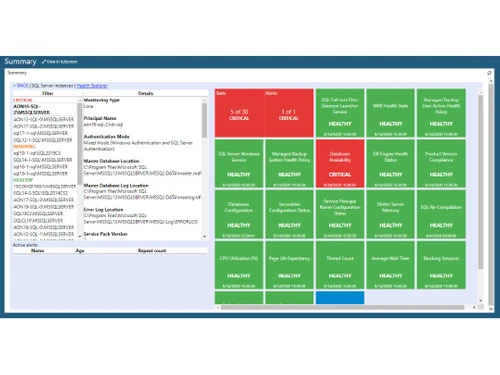Open the Alerts 1 of 1 CRITICAL tile
The height and width of the screenshot is (375, 500).
click(289, 113)
